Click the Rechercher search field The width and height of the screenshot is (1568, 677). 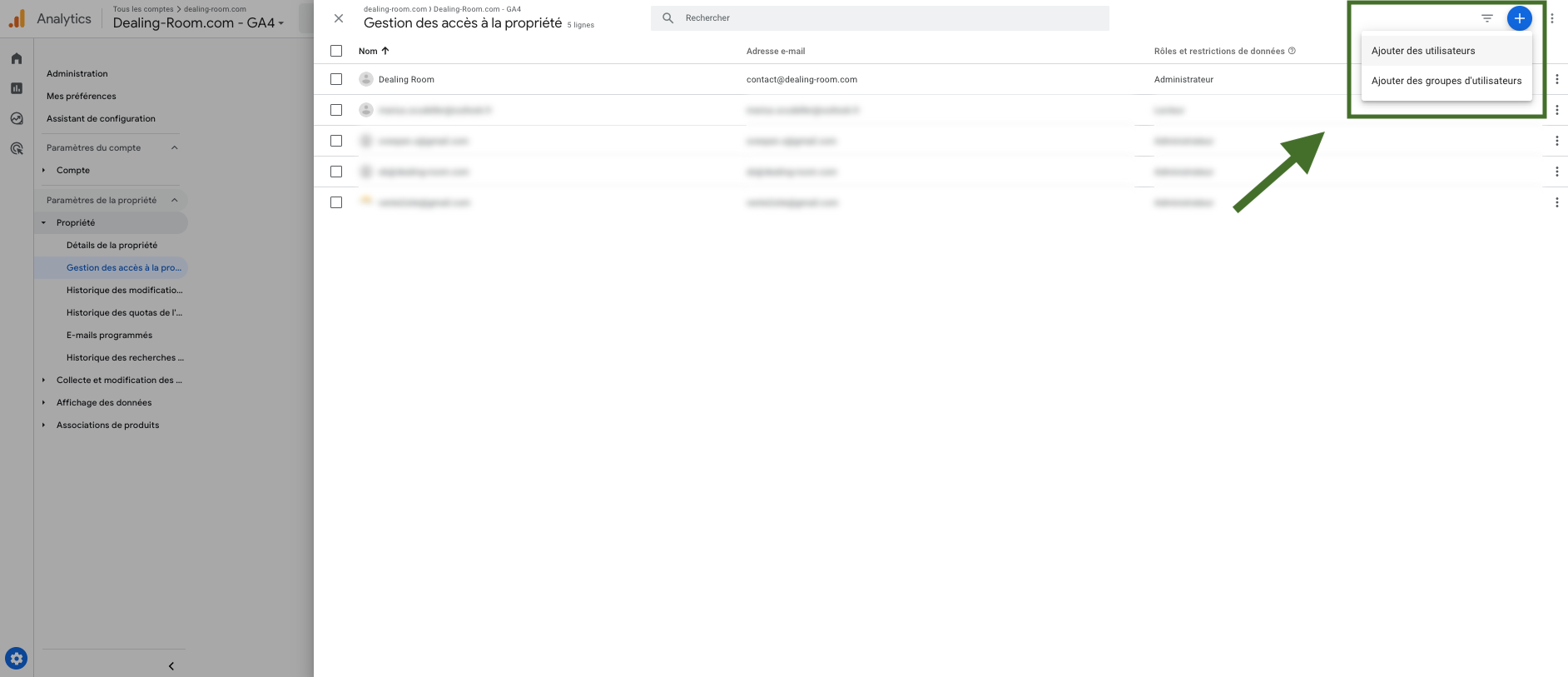(x=880, y=17)
